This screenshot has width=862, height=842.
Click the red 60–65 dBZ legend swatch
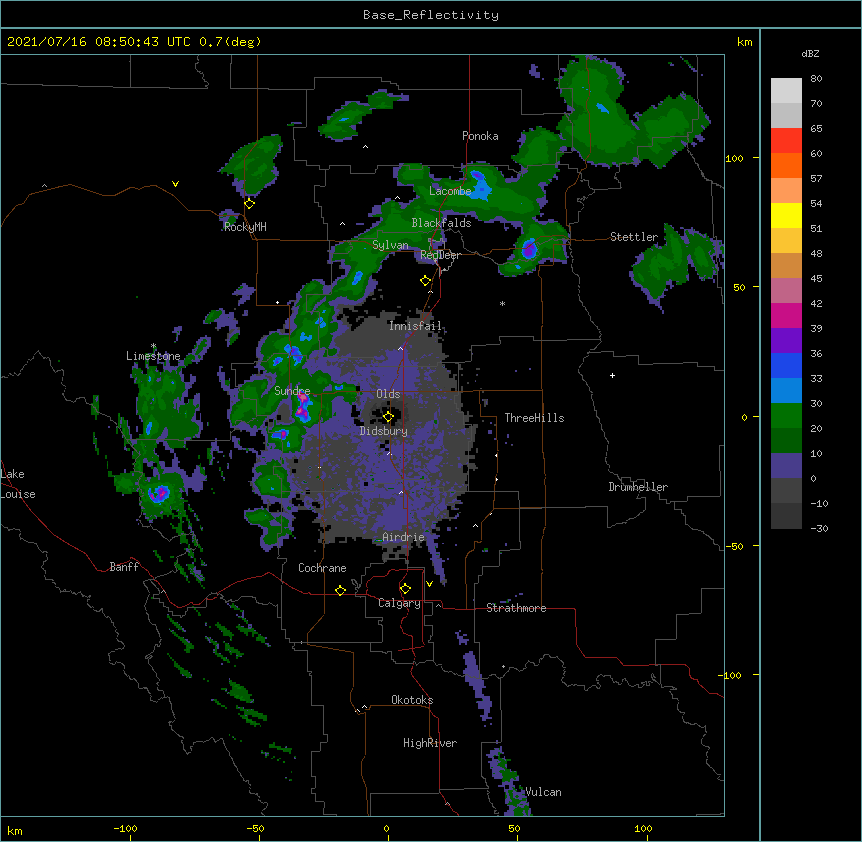click(786, 141)
